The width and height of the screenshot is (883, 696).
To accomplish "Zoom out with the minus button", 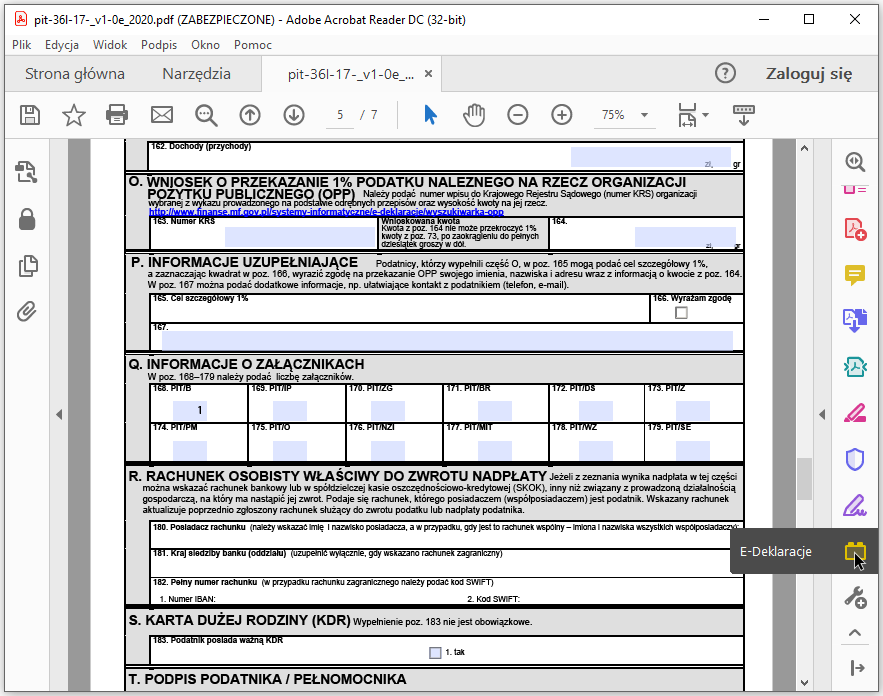I will [518, 115].
